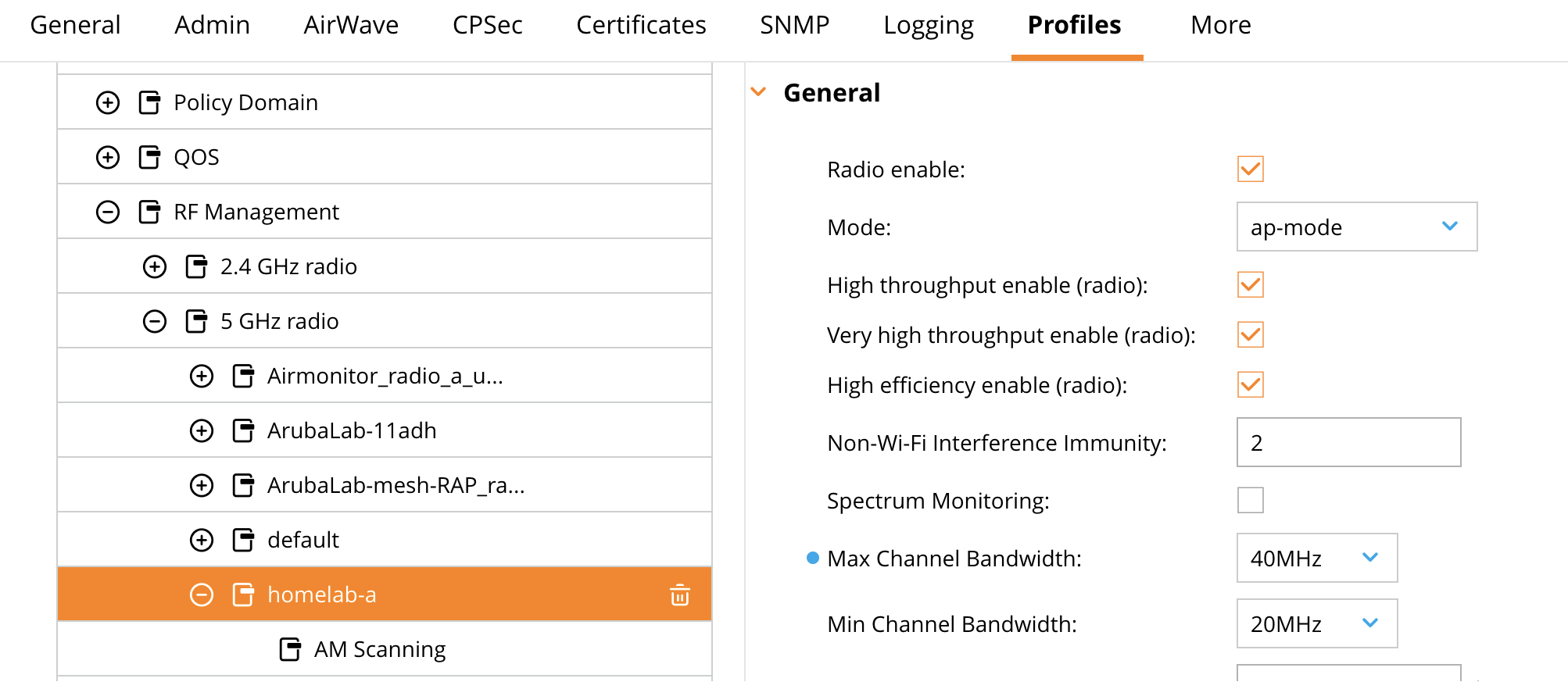Viewport: 1568px width, 689px height.
Task: Click the profile icon beside 2.4 GHz radio
Action: pyautogui.click(x=196, y=266)
